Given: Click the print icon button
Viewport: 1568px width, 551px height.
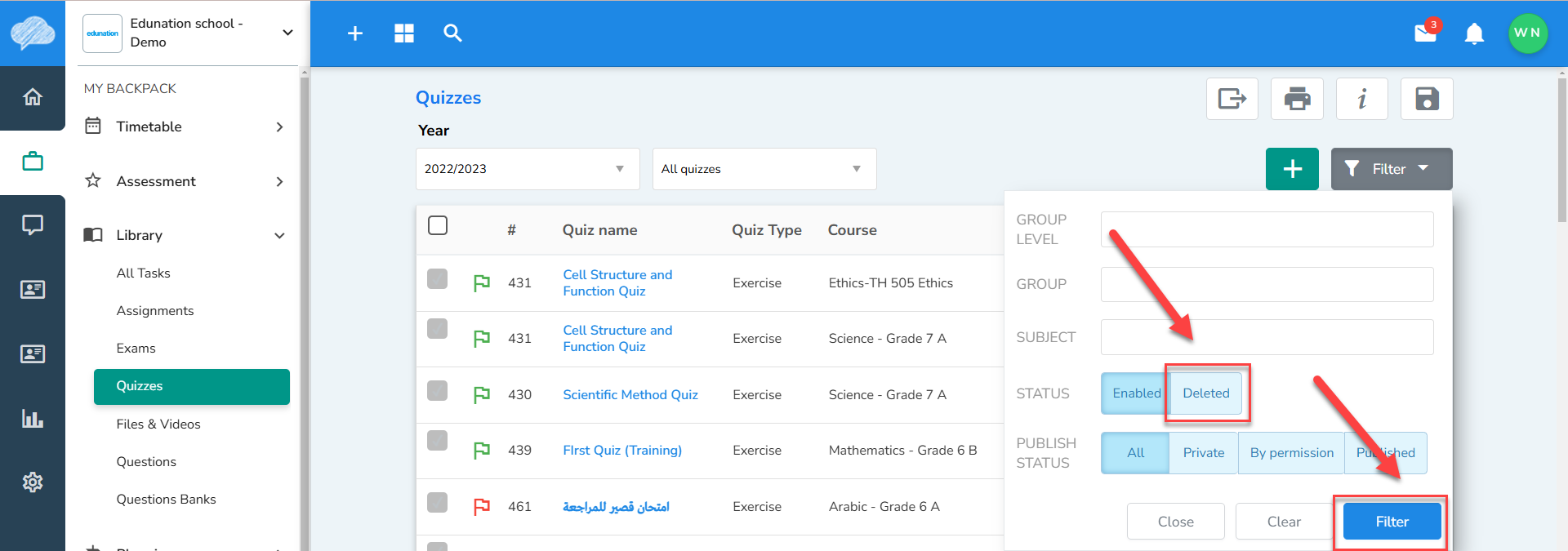Looking at the screenshot, I should click(x=1297, y=99).
